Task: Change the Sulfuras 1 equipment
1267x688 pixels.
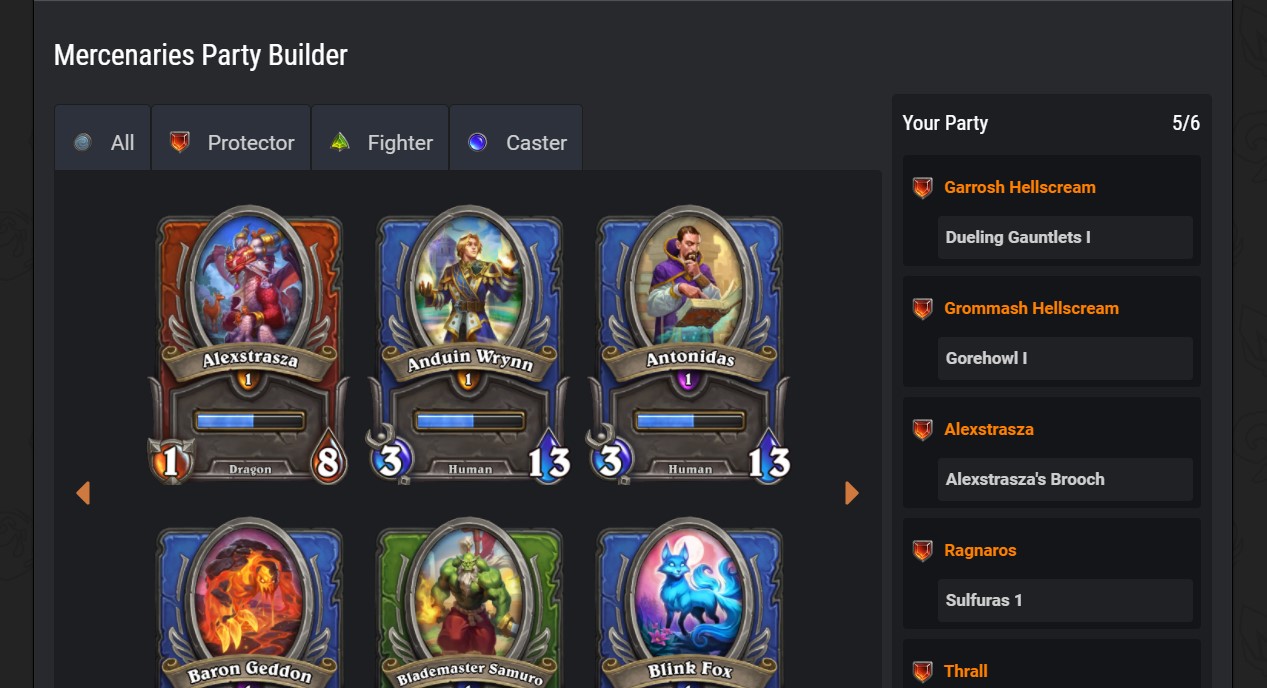Action: (1065, 601)
